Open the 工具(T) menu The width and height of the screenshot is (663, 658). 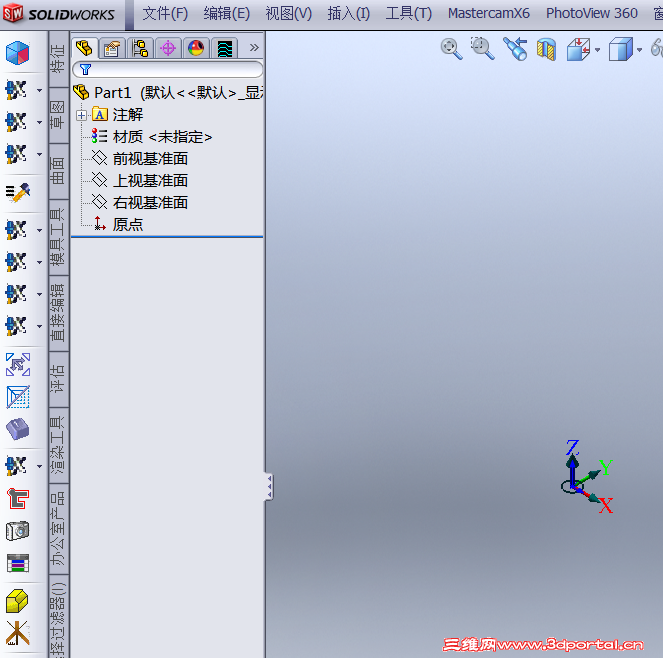(x=409, y=14)
